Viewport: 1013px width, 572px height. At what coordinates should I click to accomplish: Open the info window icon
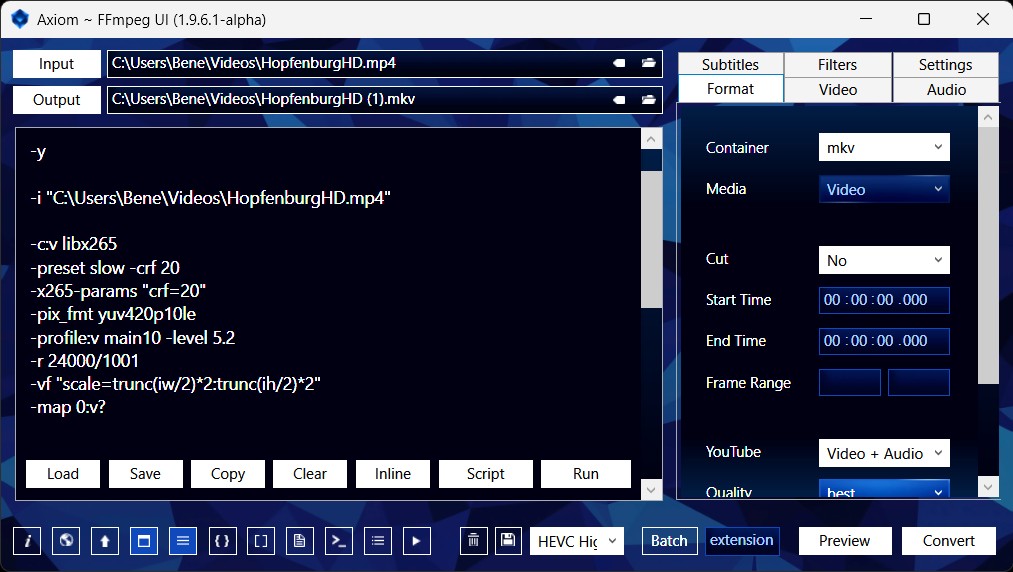click(27, 541)
